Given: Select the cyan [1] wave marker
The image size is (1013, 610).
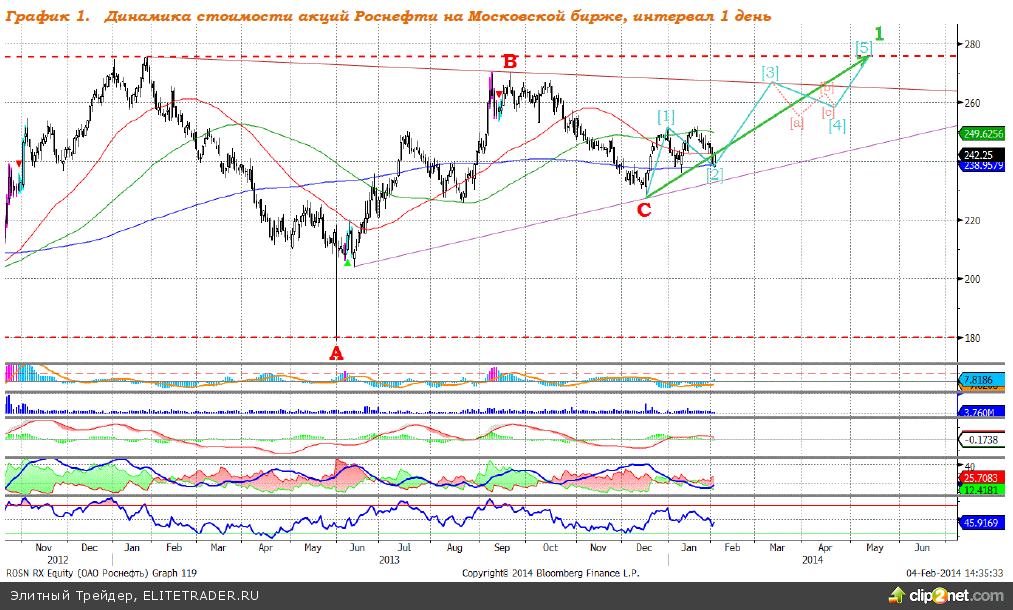Looking at the screenshot, I should pos(666,116).
